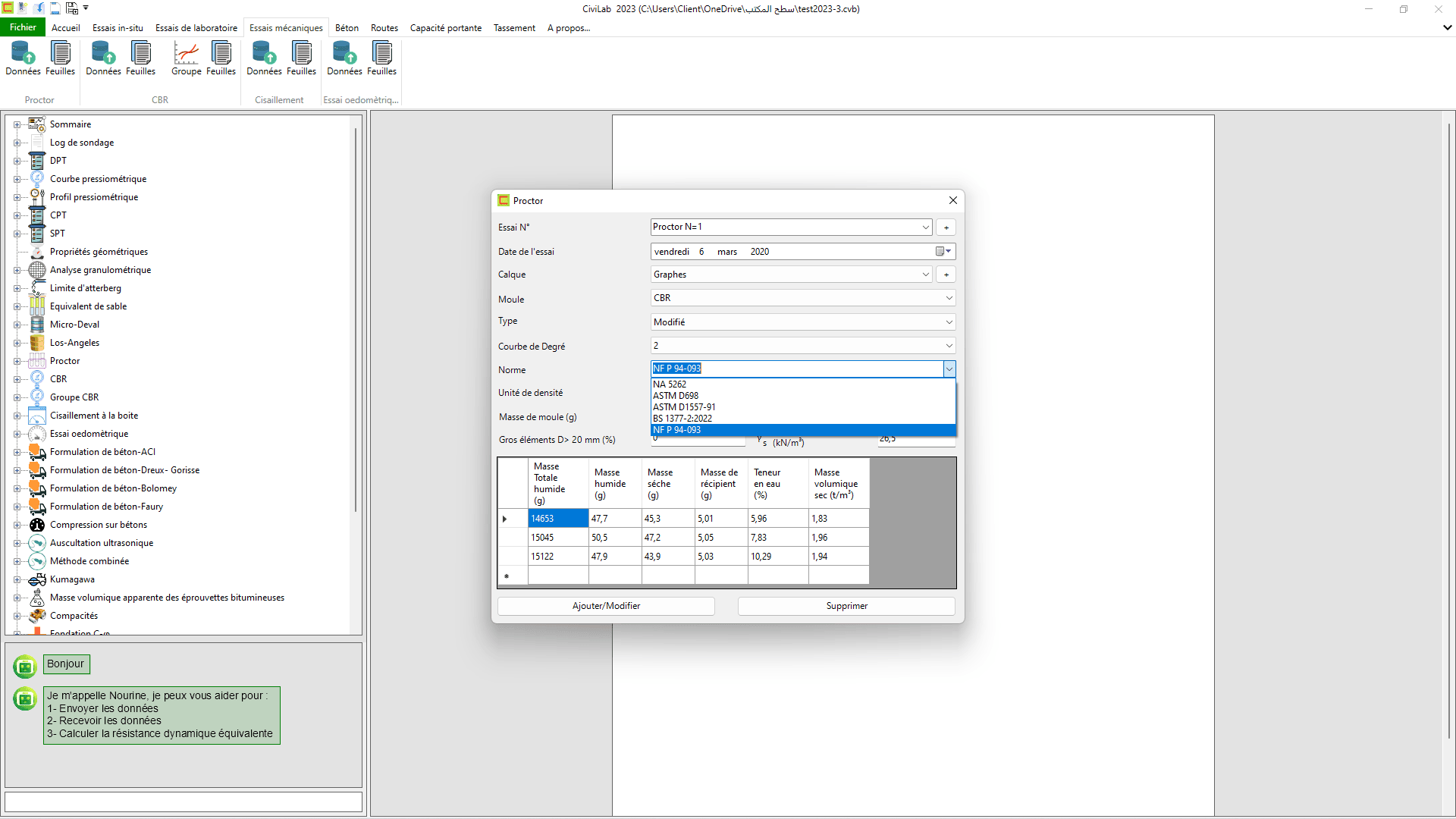The image size is (1456, 819).
Task: Add new calque with plus button
Action: pyautogui.click(x=946, y=275)
